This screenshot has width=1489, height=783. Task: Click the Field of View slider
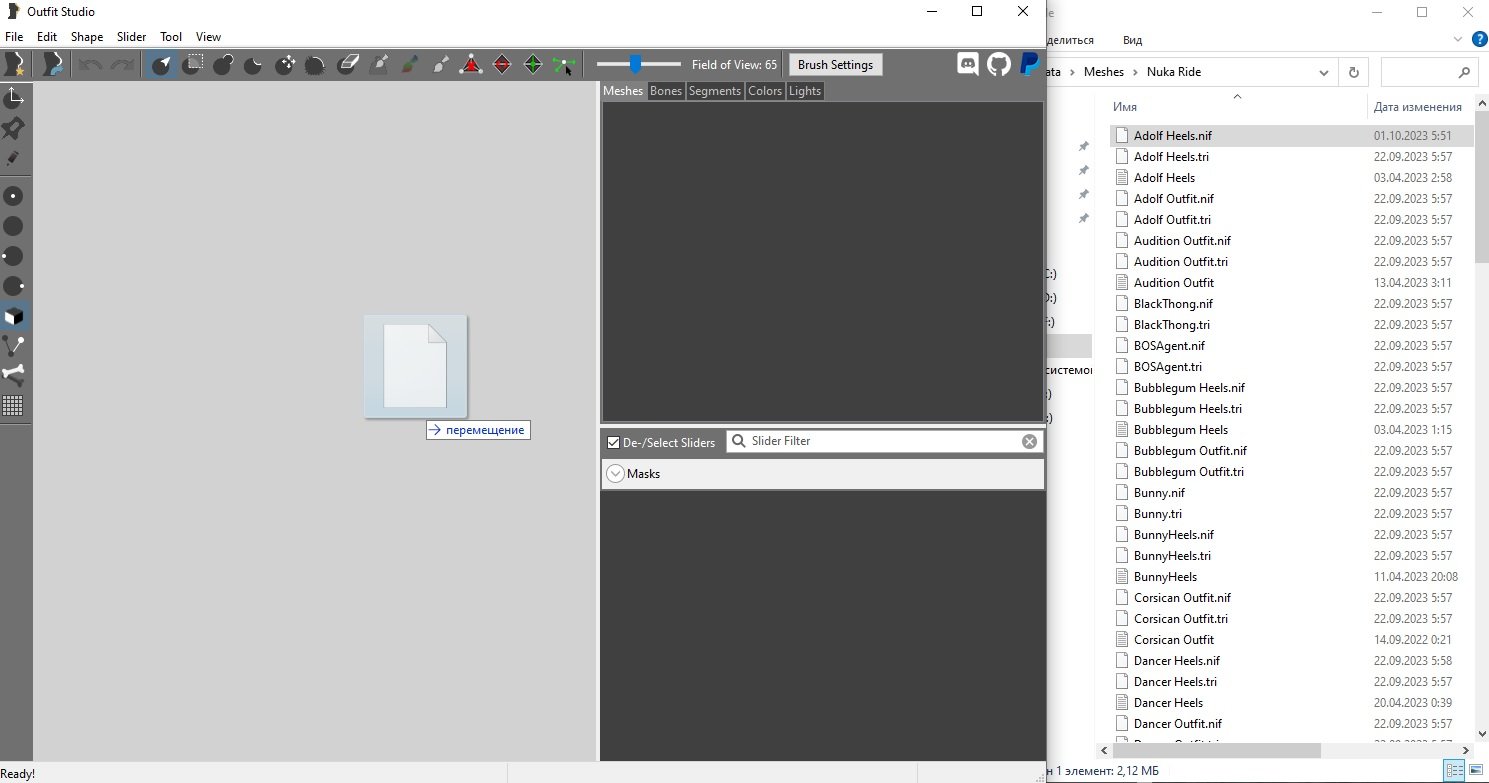(x=637, y=65)
